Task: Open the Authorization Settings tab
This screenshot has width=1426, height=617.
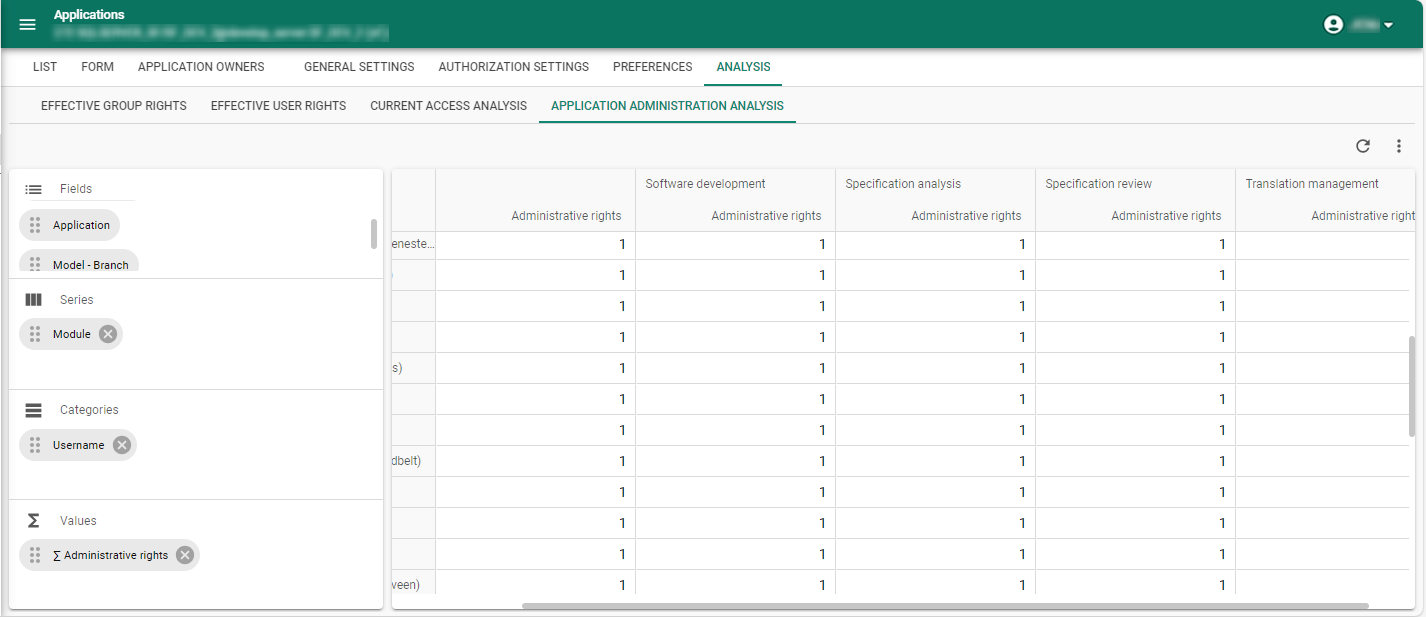Action: 514,67
